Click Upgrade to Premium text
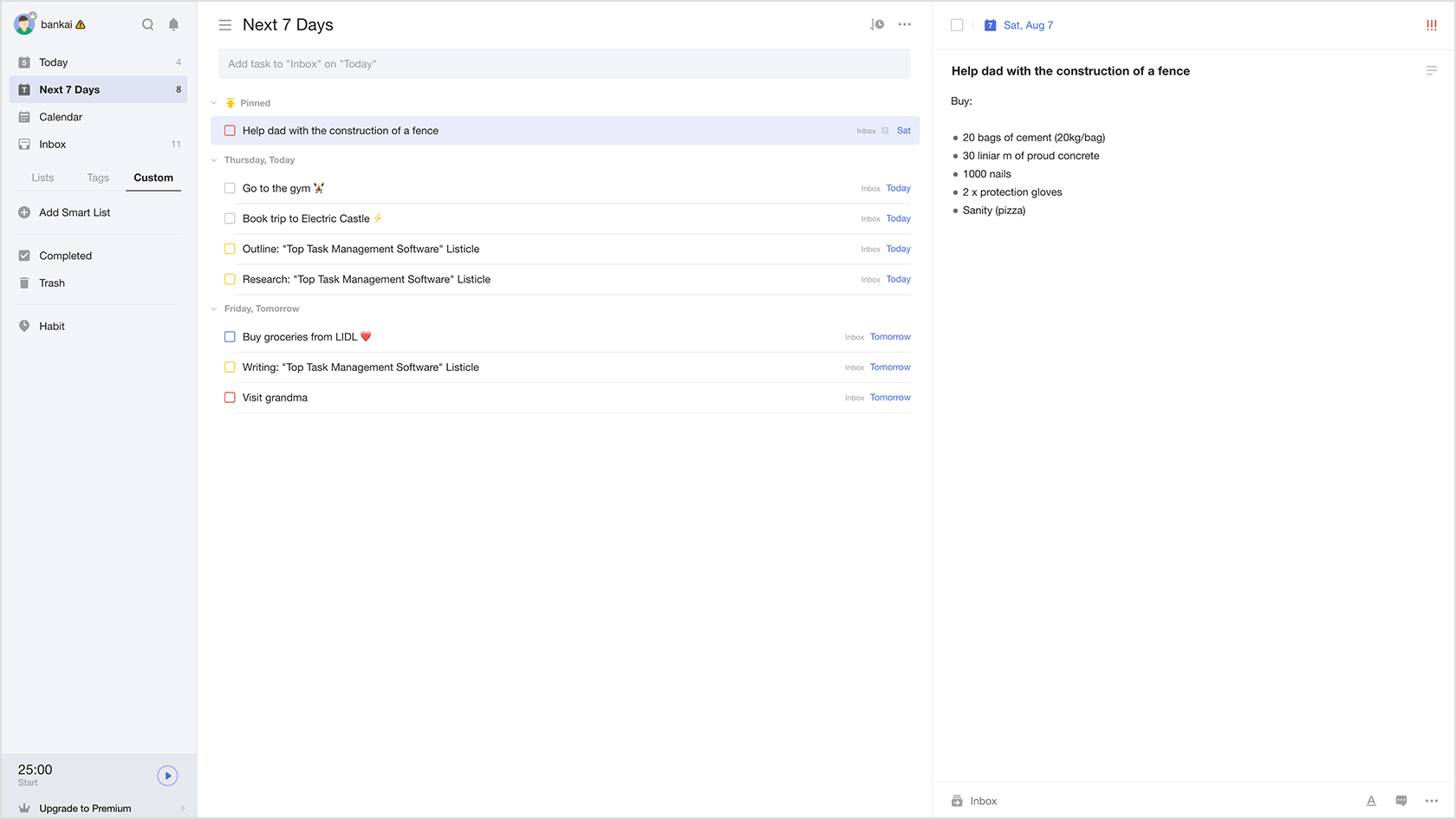Screen dimensions: 1456x819 85,809
